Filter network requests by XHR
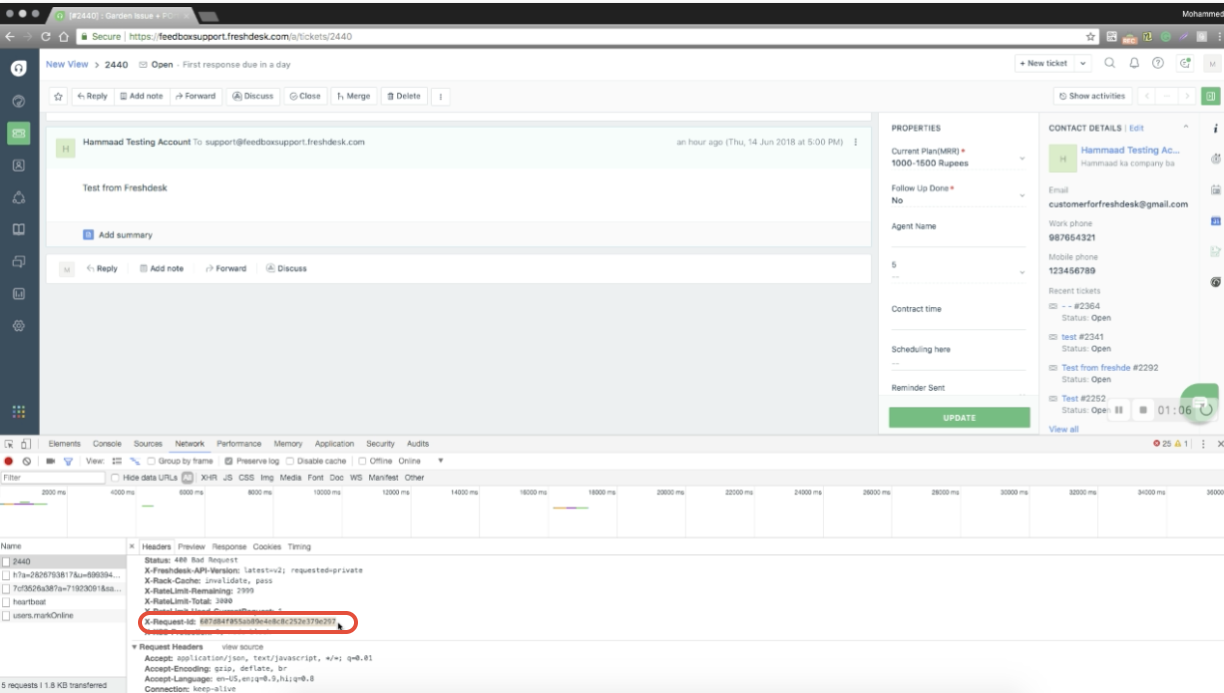 [x=209, y=478]
